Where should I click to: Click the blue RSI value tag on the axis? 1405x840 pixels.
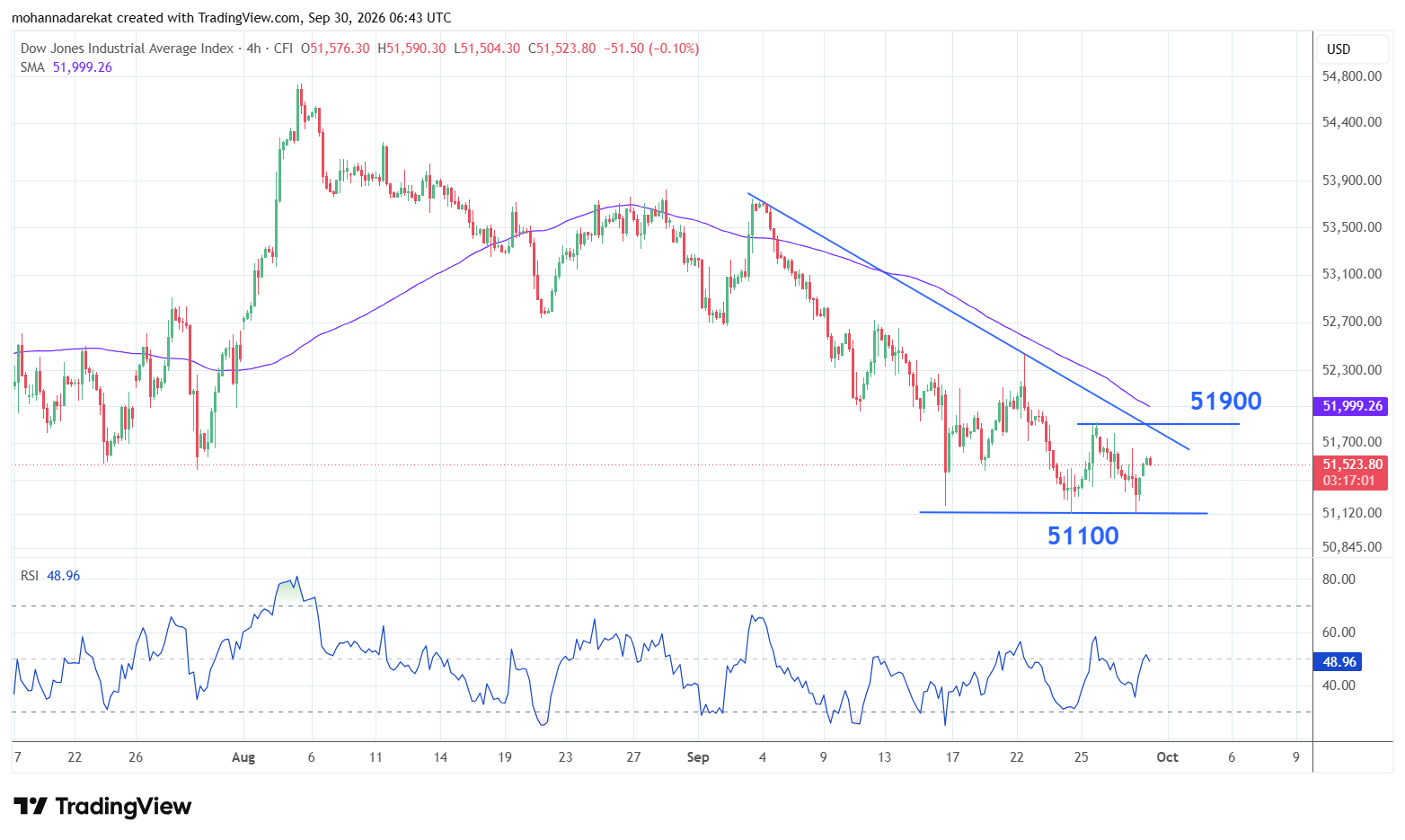tap(1339, 662)
